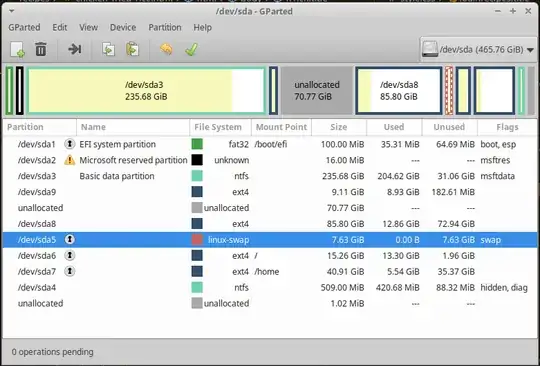Select the small green sda1 block in disk map

point(10,91)
